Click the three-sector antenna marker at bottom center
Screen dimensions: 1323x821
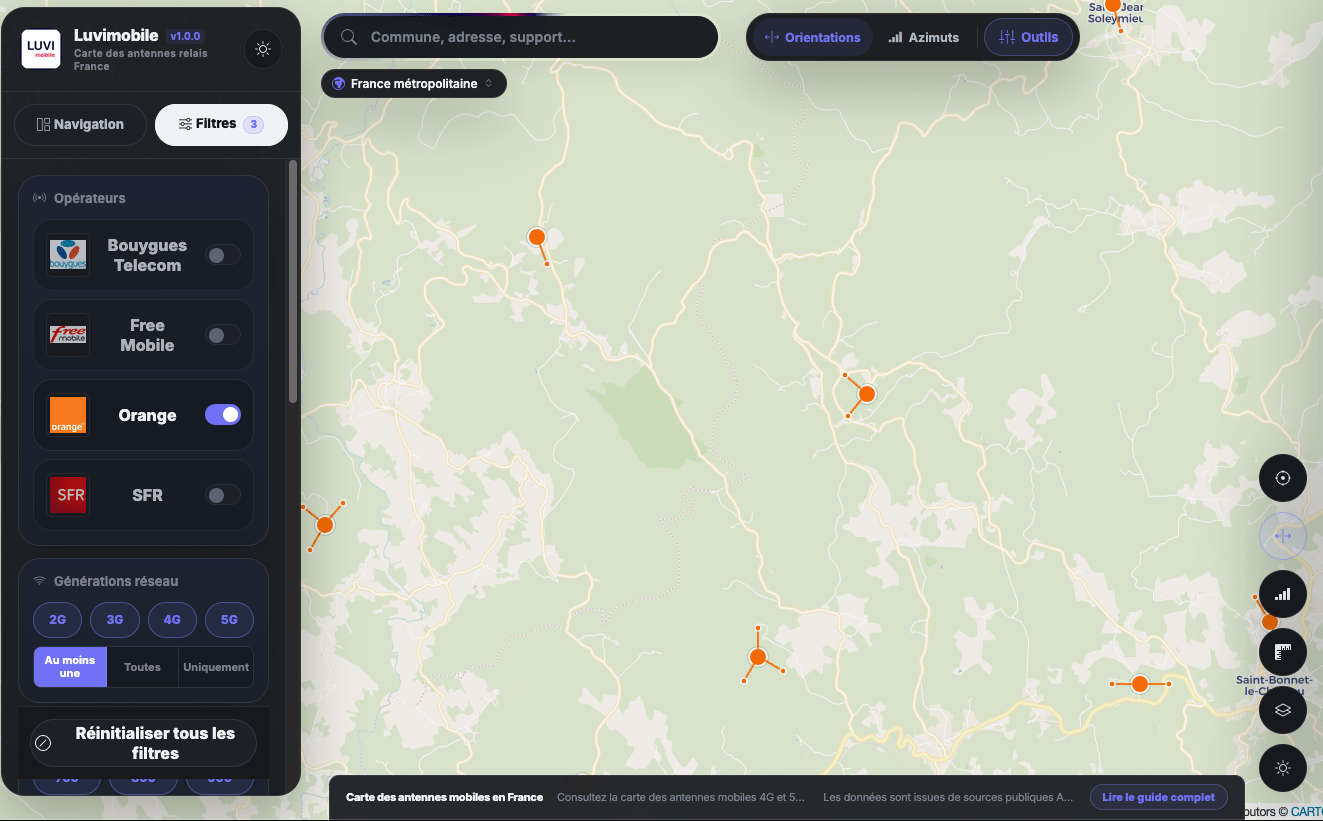tap(758, 657)
